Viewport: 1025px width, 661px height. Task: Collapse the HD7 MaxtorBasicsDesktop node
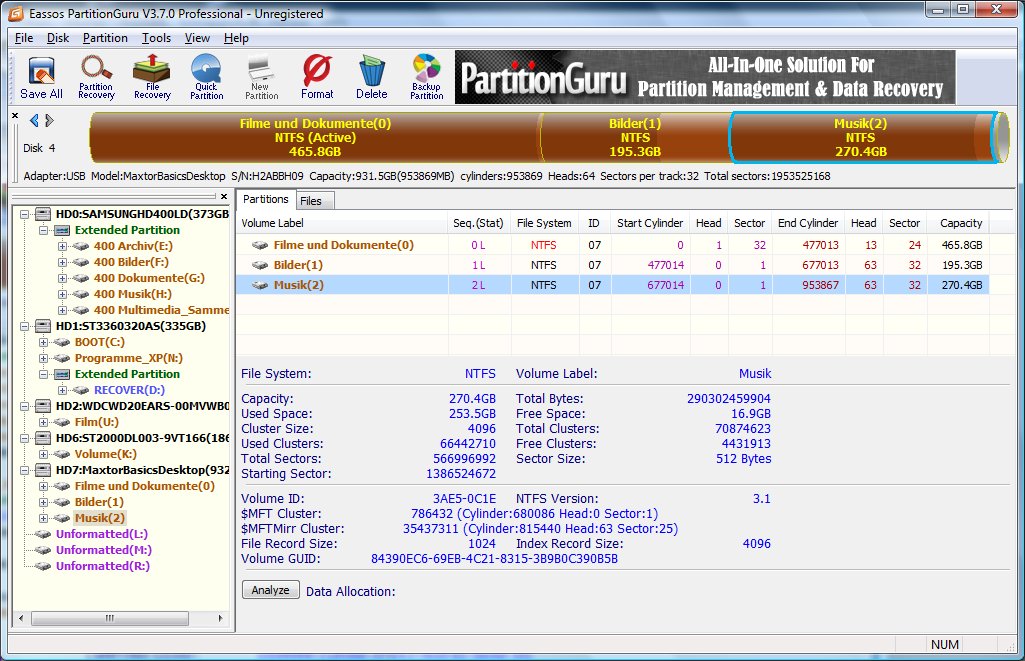point(25,471)
